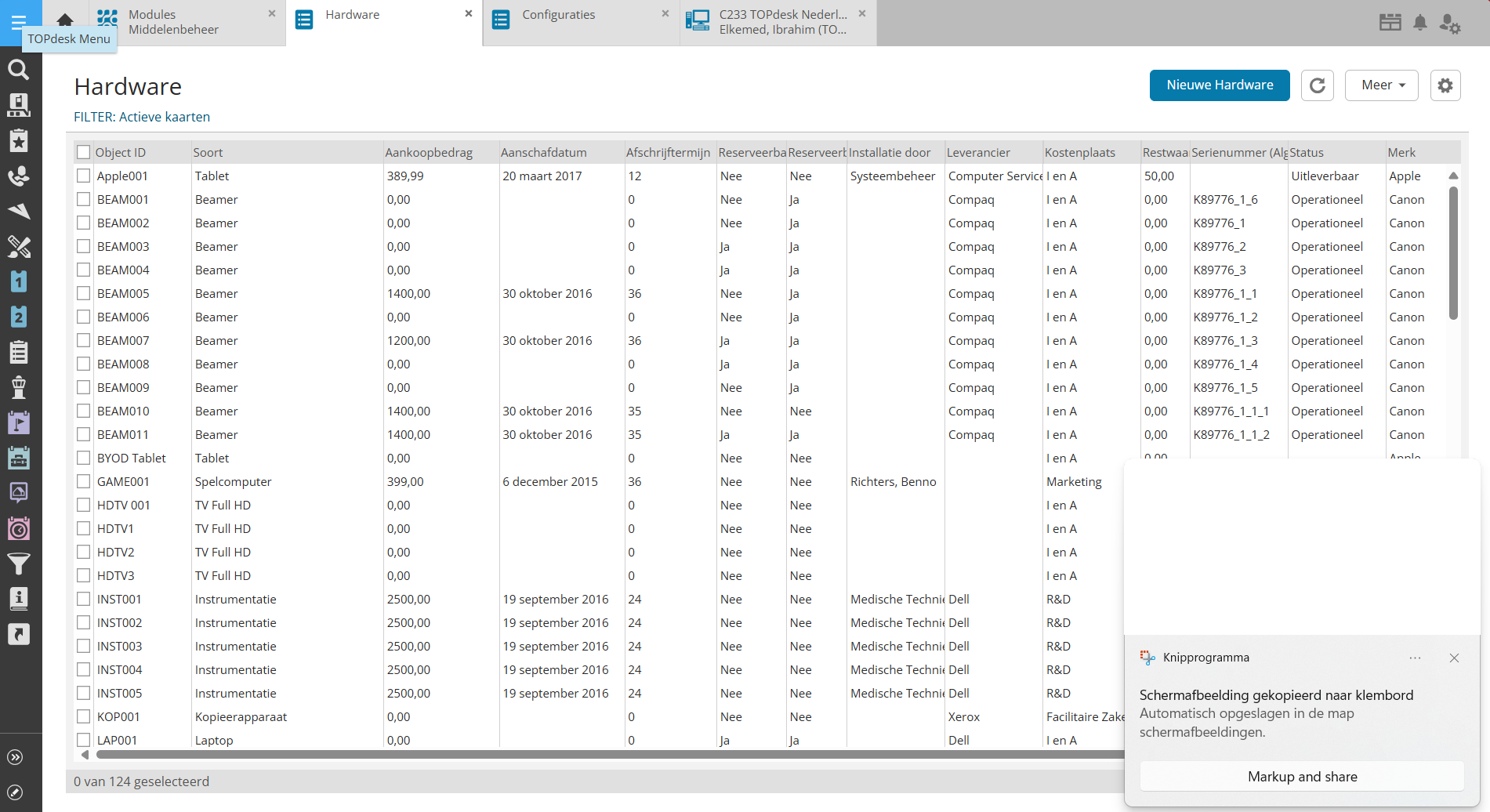Open the gear settings for Hardware
1490x812 pixels.
click(1445, 85)
